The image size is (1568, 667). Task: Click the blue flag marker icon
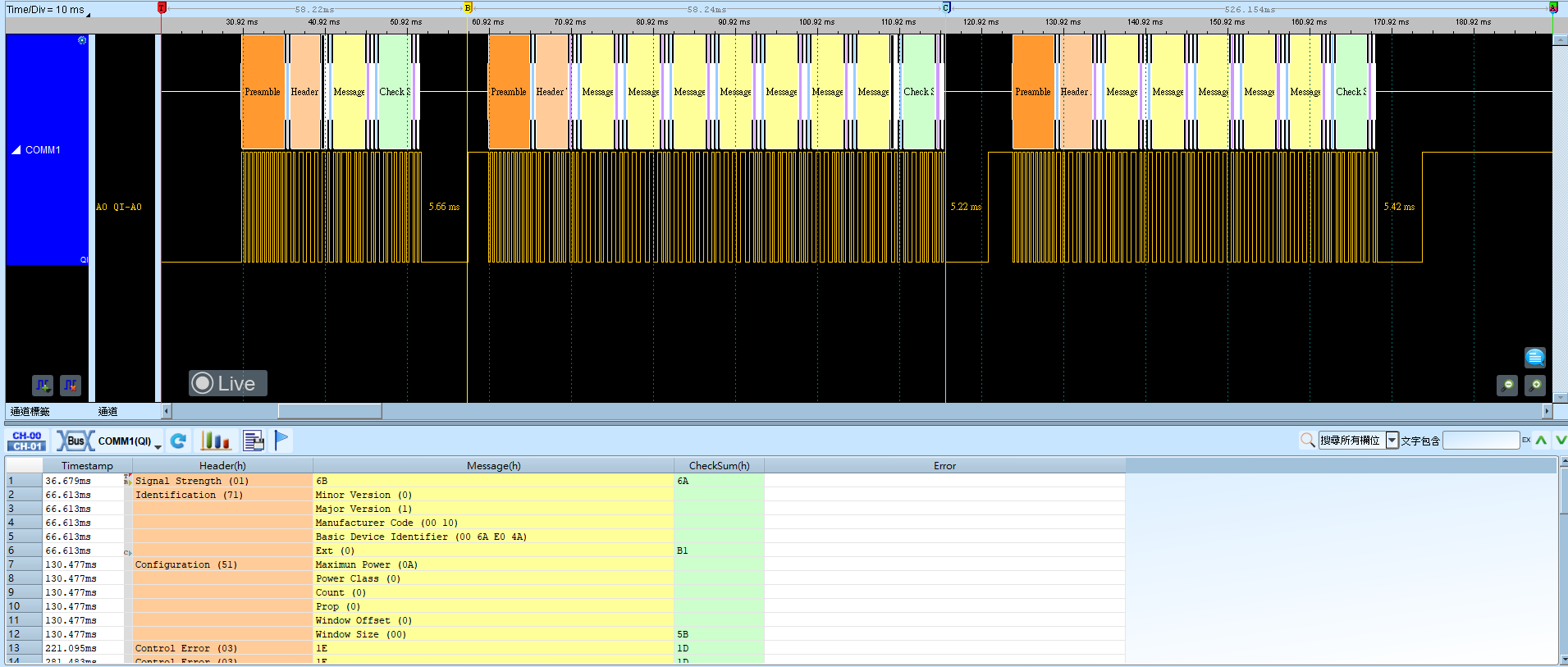click(281, 441)
